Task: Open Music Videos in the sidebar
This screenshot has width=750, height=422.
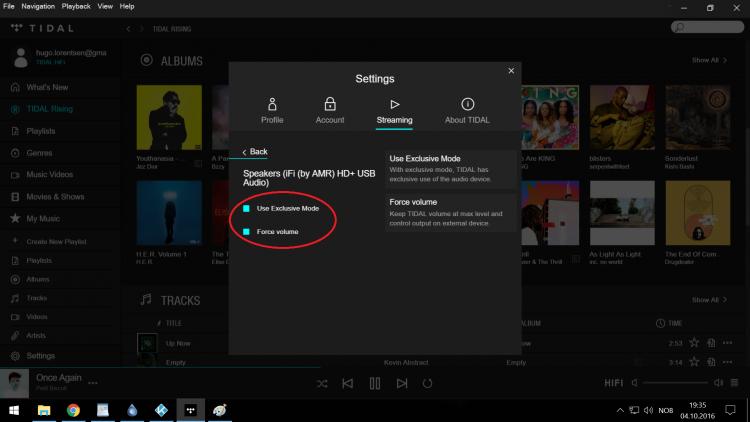Action: tap(50, 175)
